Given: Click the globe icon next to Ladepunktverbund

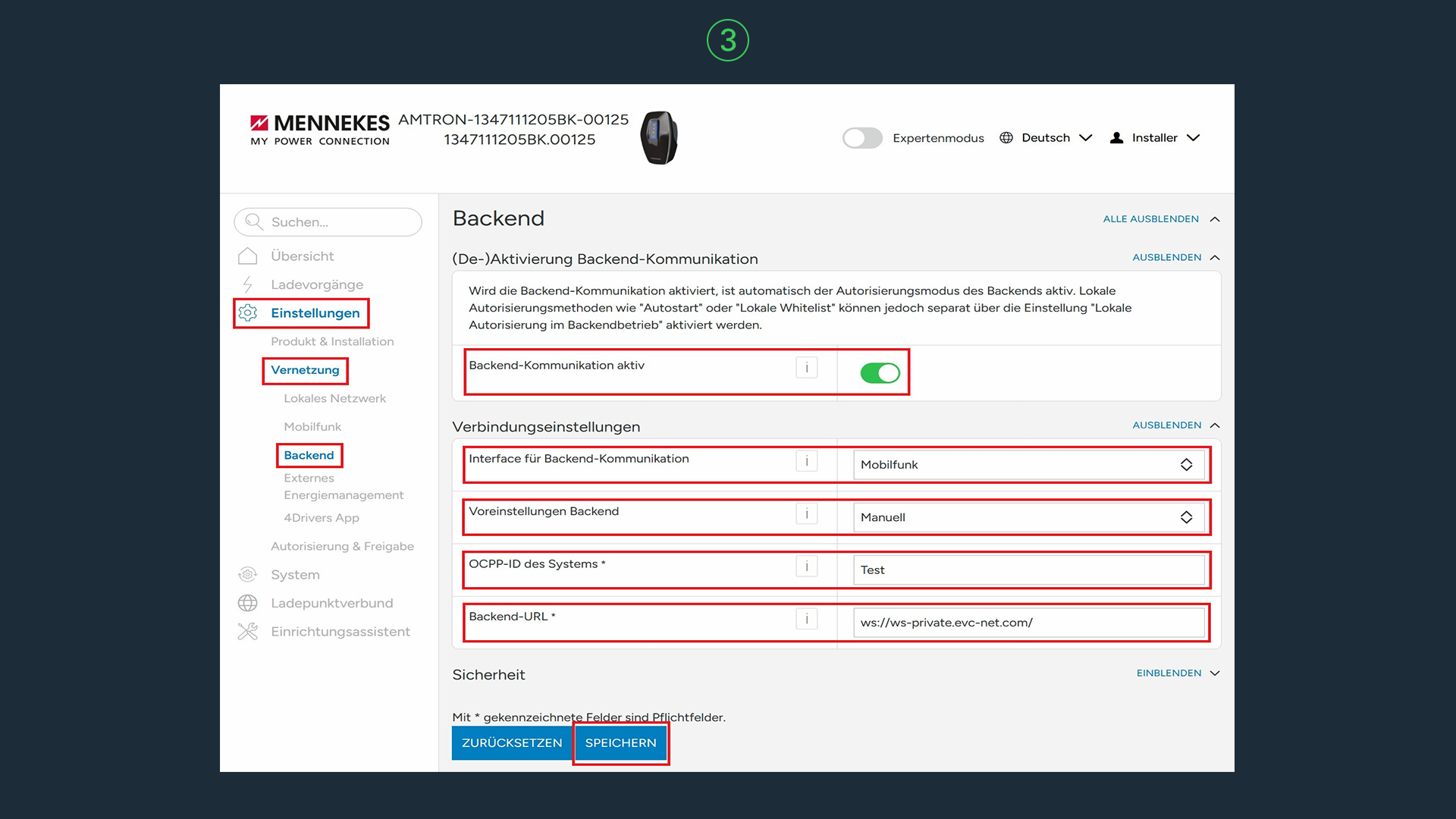Looking at the screenshot, I should click(247, 603).
